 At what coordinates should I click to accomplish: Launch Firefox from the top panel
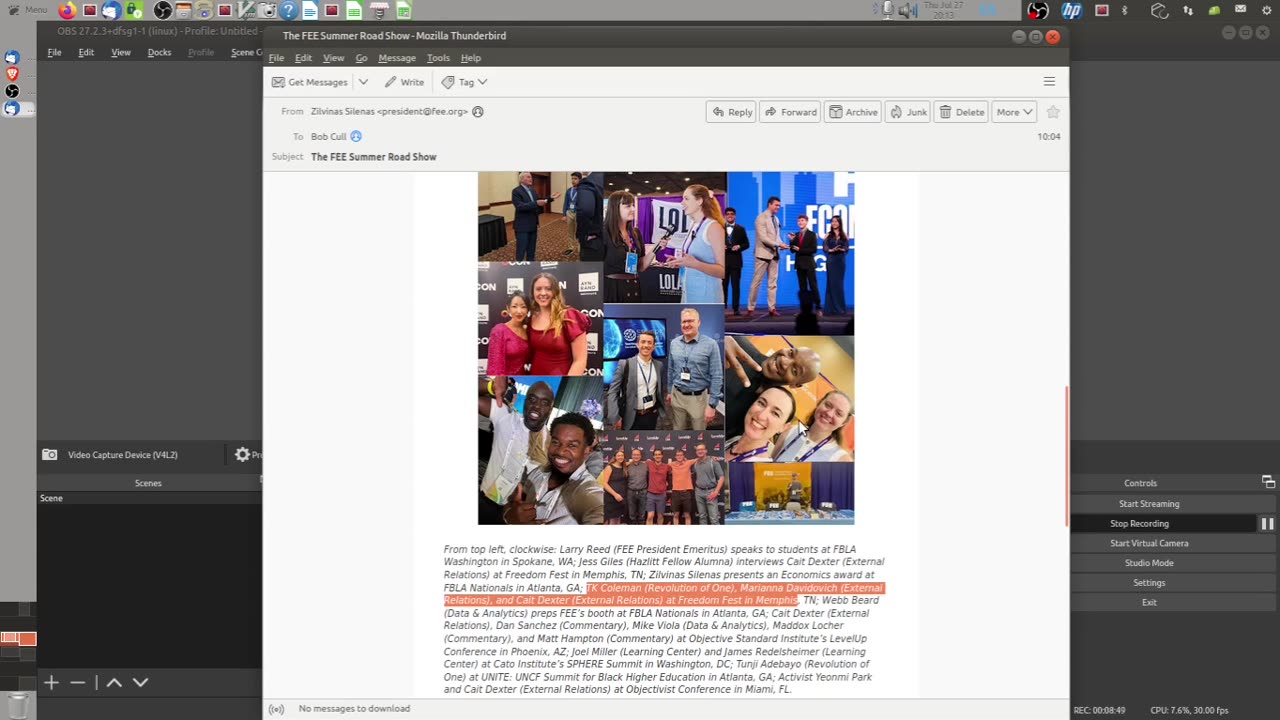point(67,11)
